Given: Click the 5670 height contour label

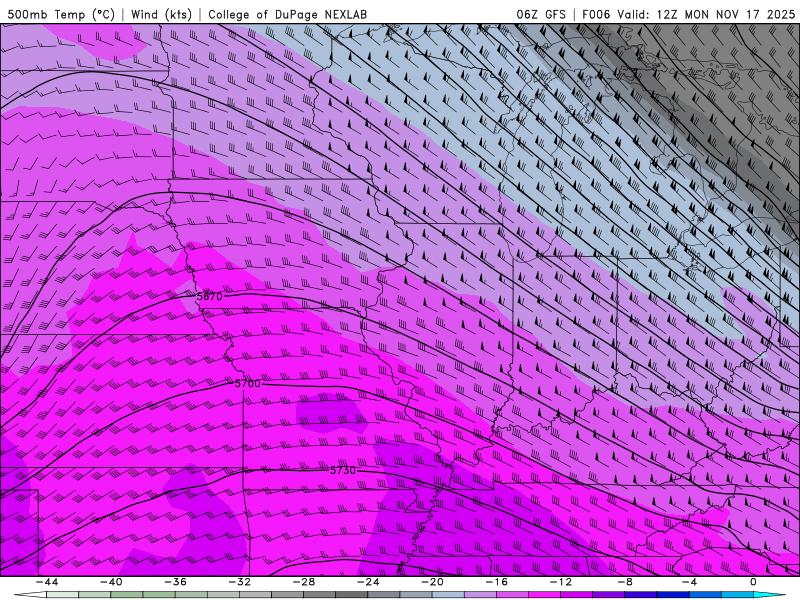Looking at the screenshot, I should [x=210, y=296].
